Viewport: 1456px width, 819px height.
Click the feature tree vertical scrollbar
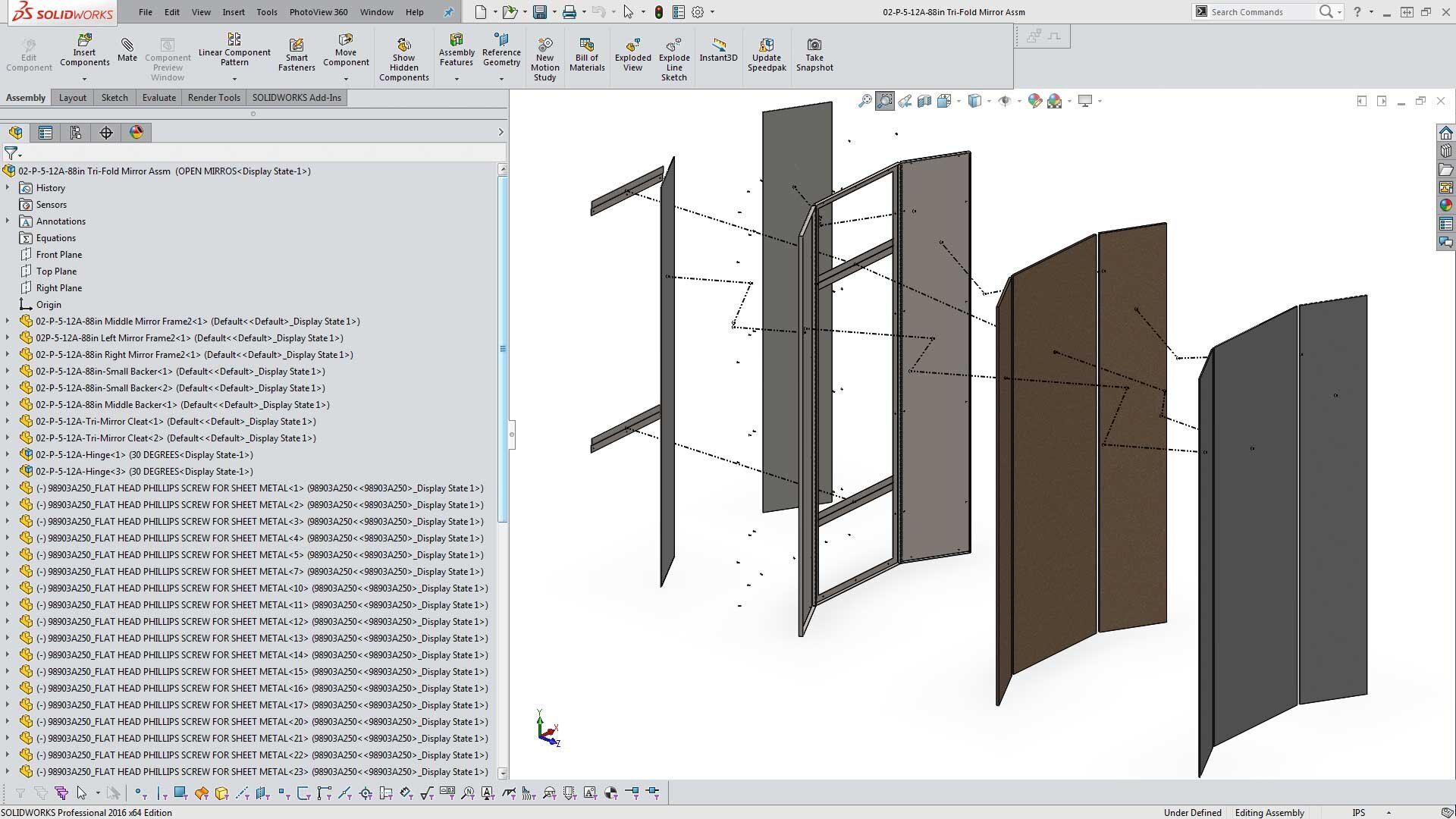pos(502,349)
